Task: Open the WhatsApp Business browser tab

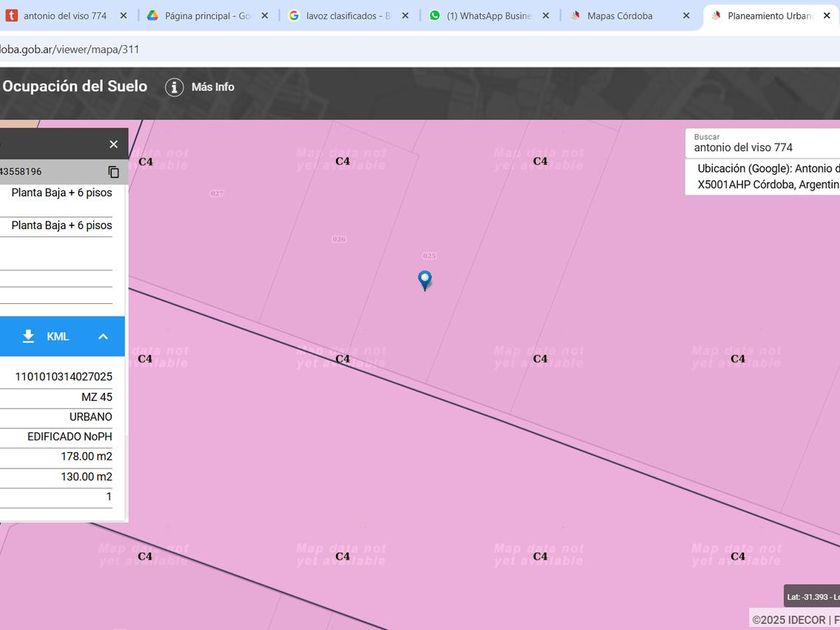Action: [488, 16]
